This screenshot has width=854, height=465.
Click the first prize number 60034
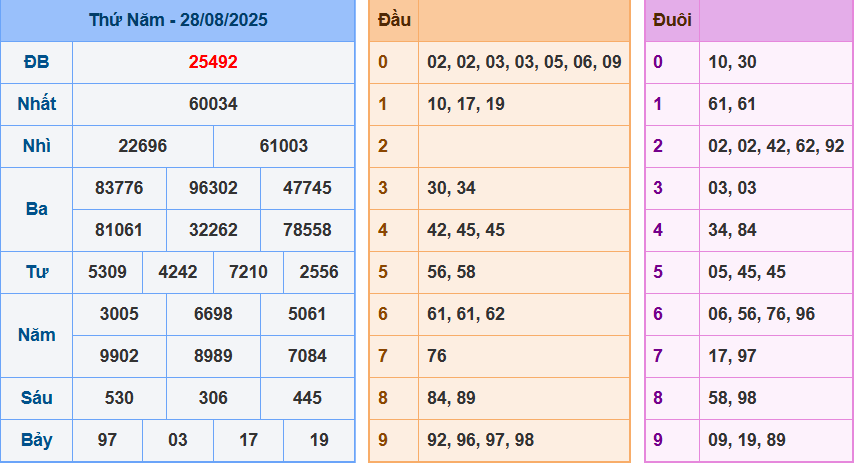[213, 104]
